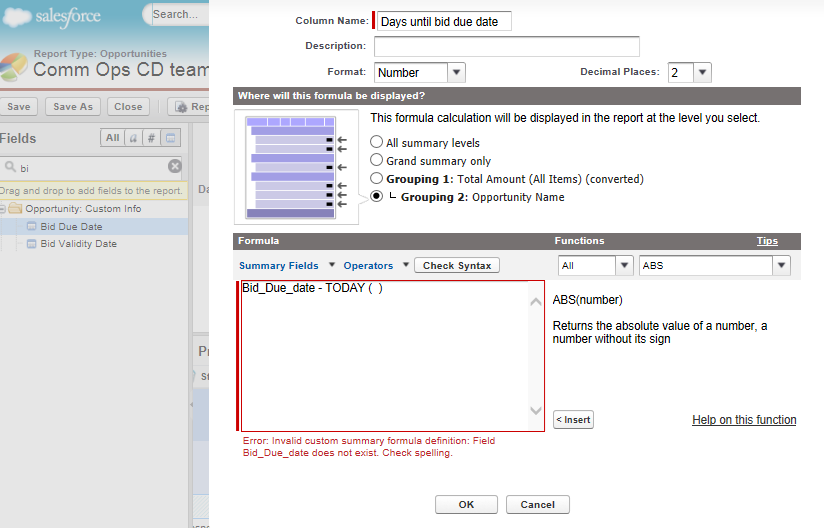Click the field search input with bi
This screenshot has height=528, width=824.
(92, 168)
